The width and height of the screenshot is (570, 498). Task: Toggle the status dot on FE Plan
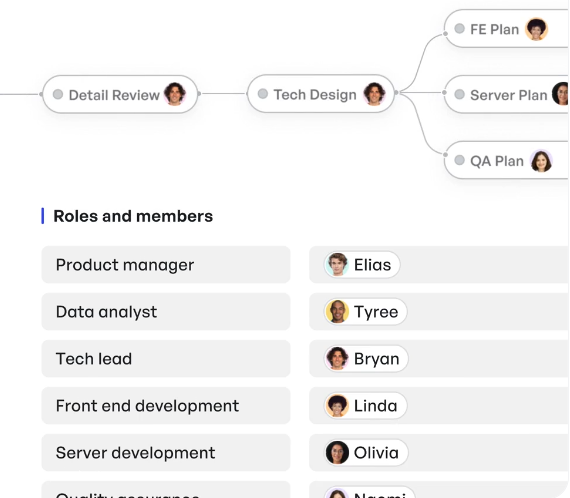click(459, 29)
